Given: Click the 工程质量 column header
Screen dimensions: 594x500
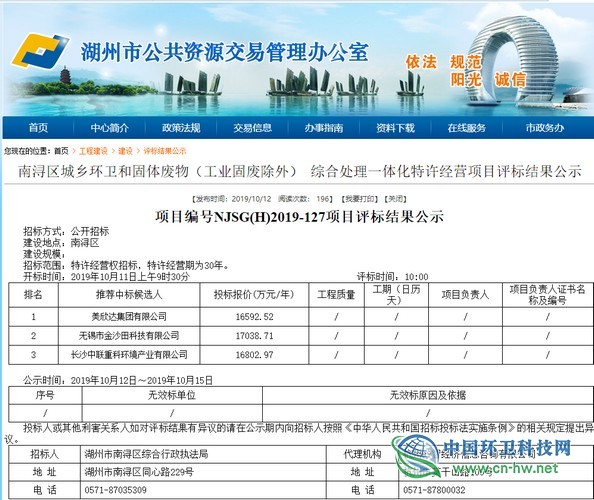Looking at the screenshot, I should (336, 295).
